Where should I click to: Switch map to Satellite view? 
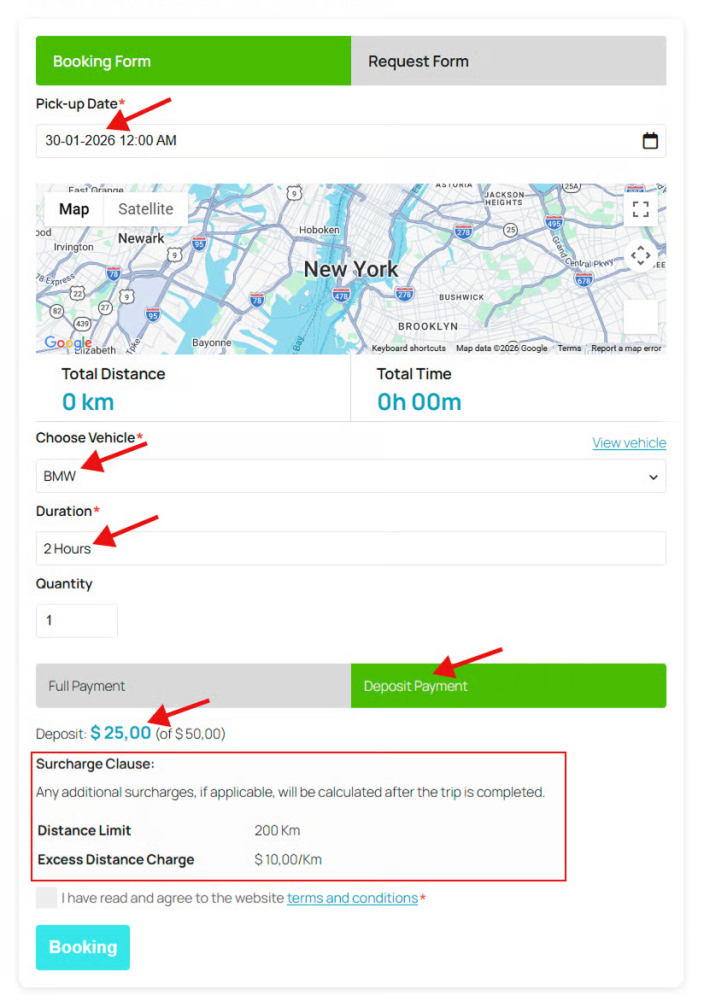[x=146, y=209]
